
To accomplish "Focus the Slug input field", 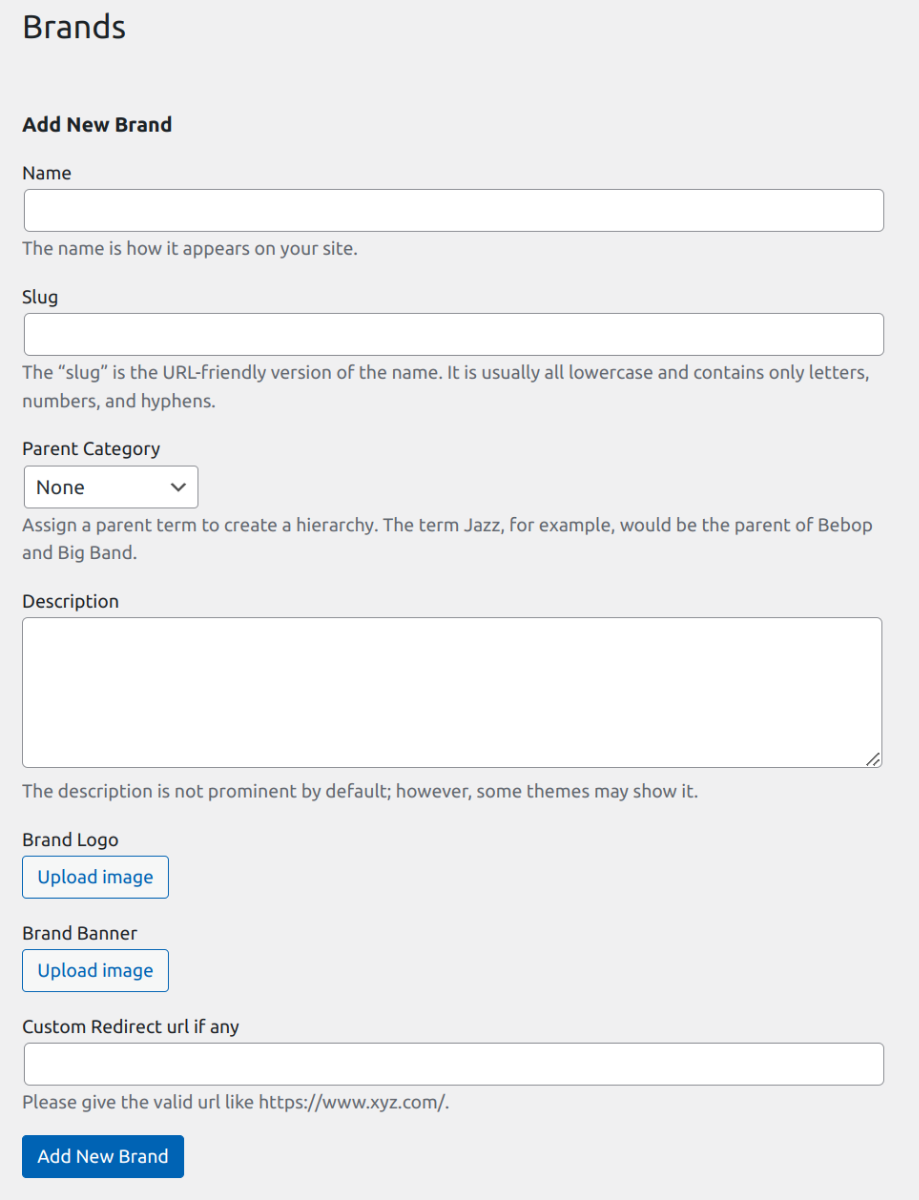I will pos(453,334).
